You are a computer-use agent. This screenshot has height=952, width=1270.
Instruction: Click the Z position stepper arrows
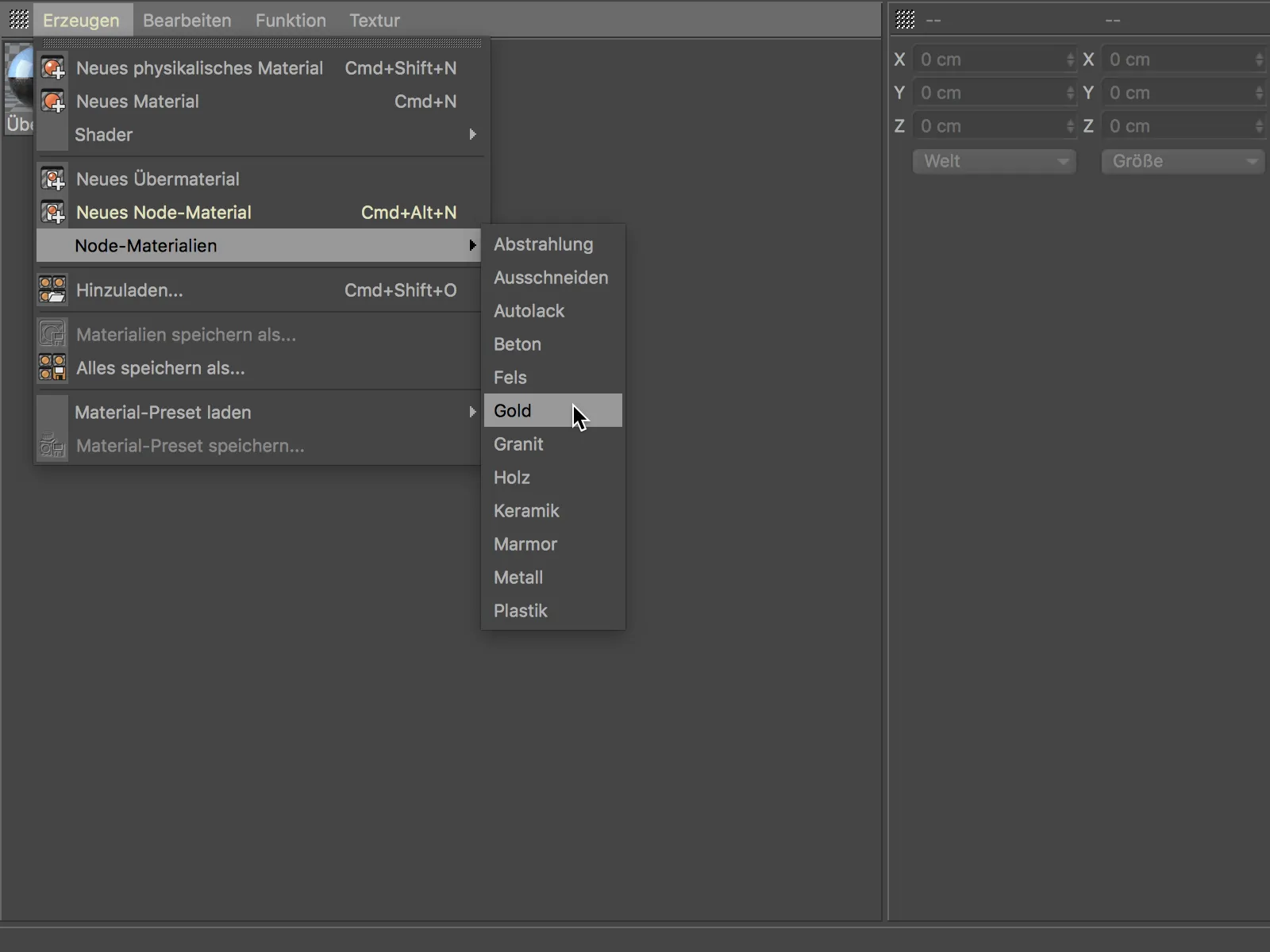click(x=1070, y=126)
